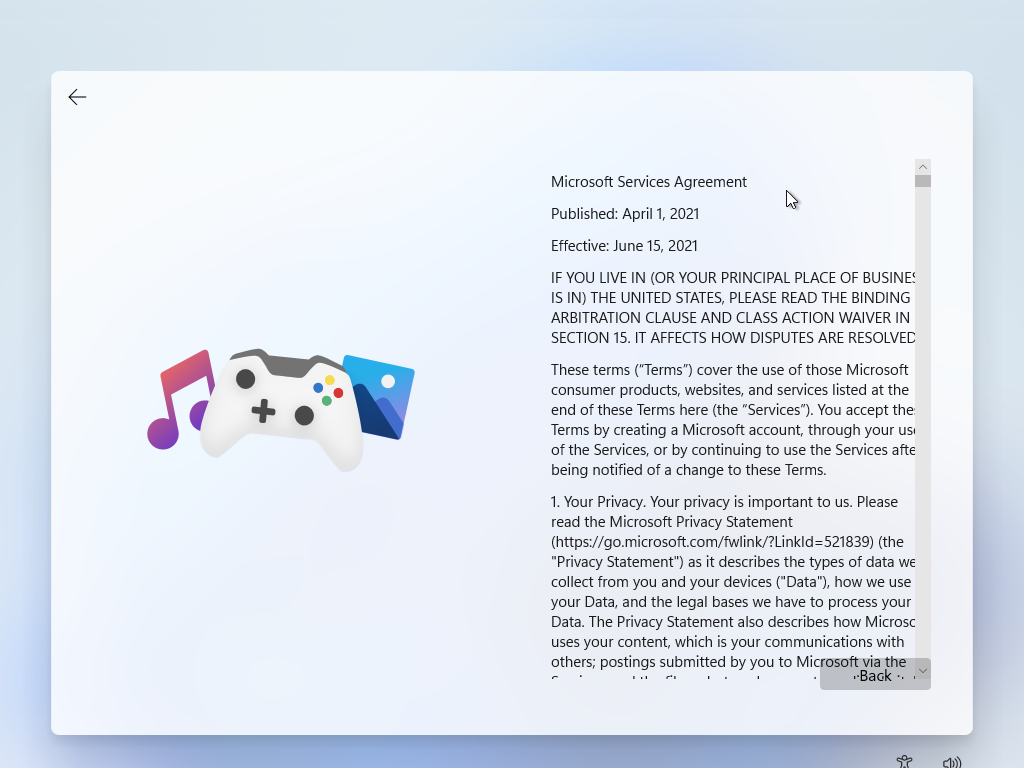1024x768 pixels.
Task: Click the paragraph starting "These terms"
Action: coord(732,420)
